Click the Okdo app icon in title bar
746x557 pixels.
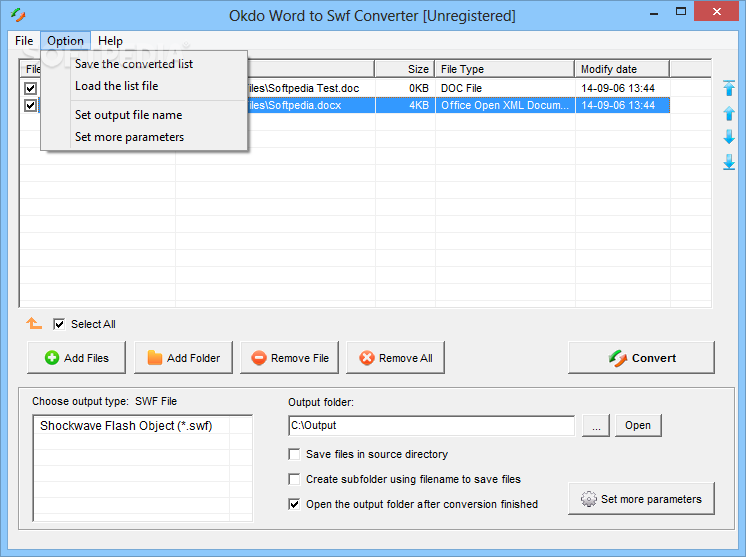[18, 15]
